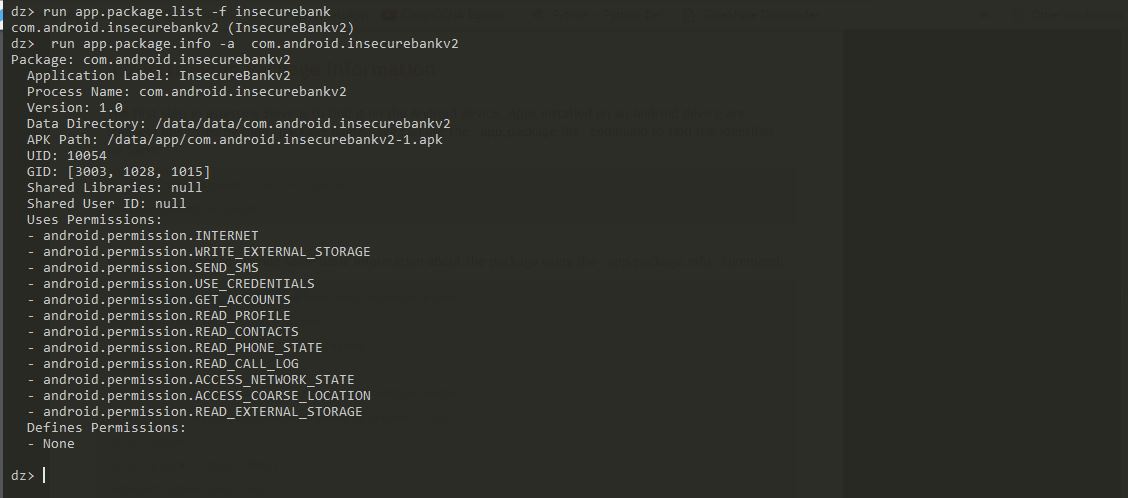
Task: Click the 'UID: 10054' line
Action: (66, 155)
